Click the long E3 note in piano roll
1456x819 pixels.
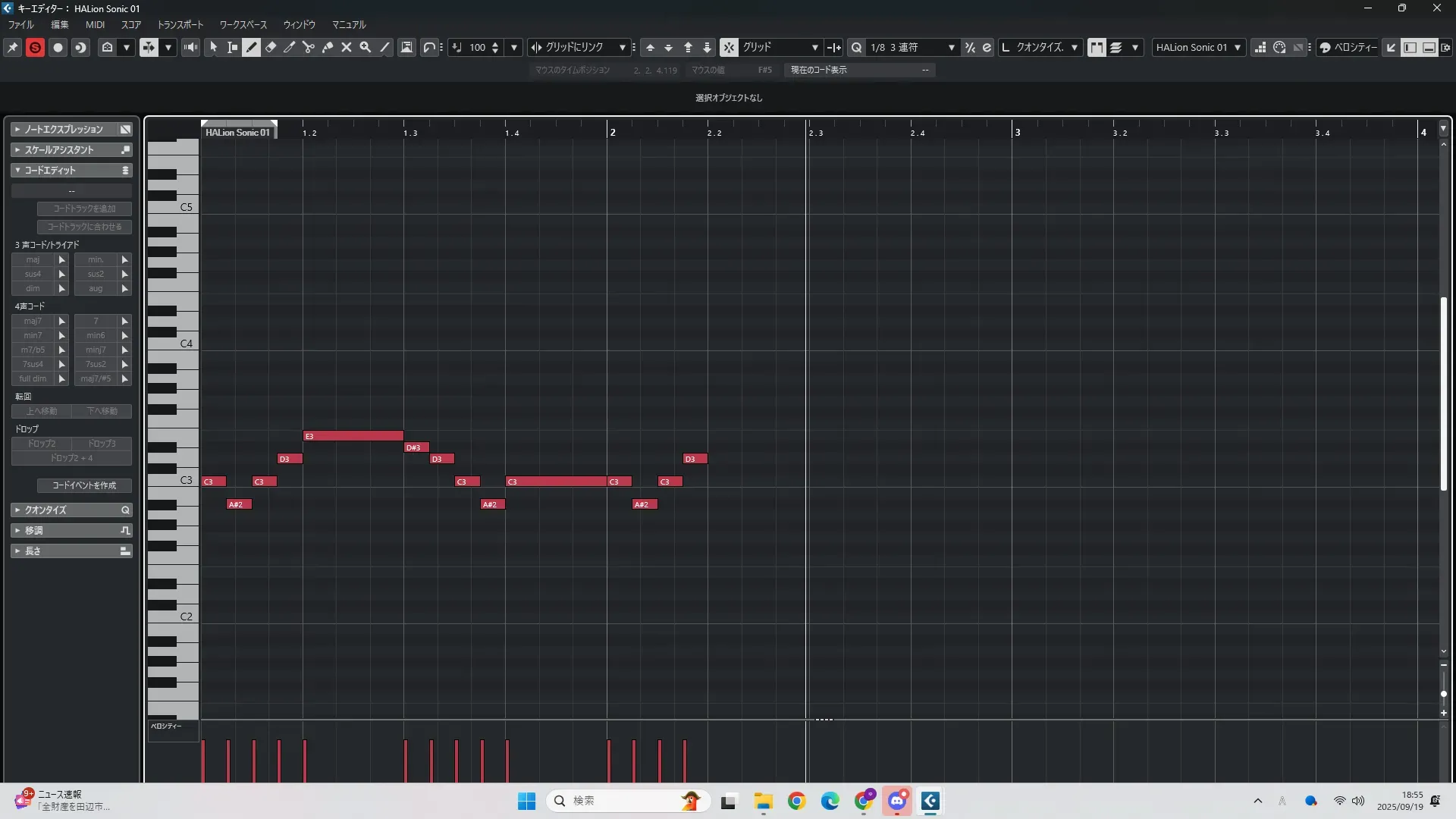[x=353, y=436]
